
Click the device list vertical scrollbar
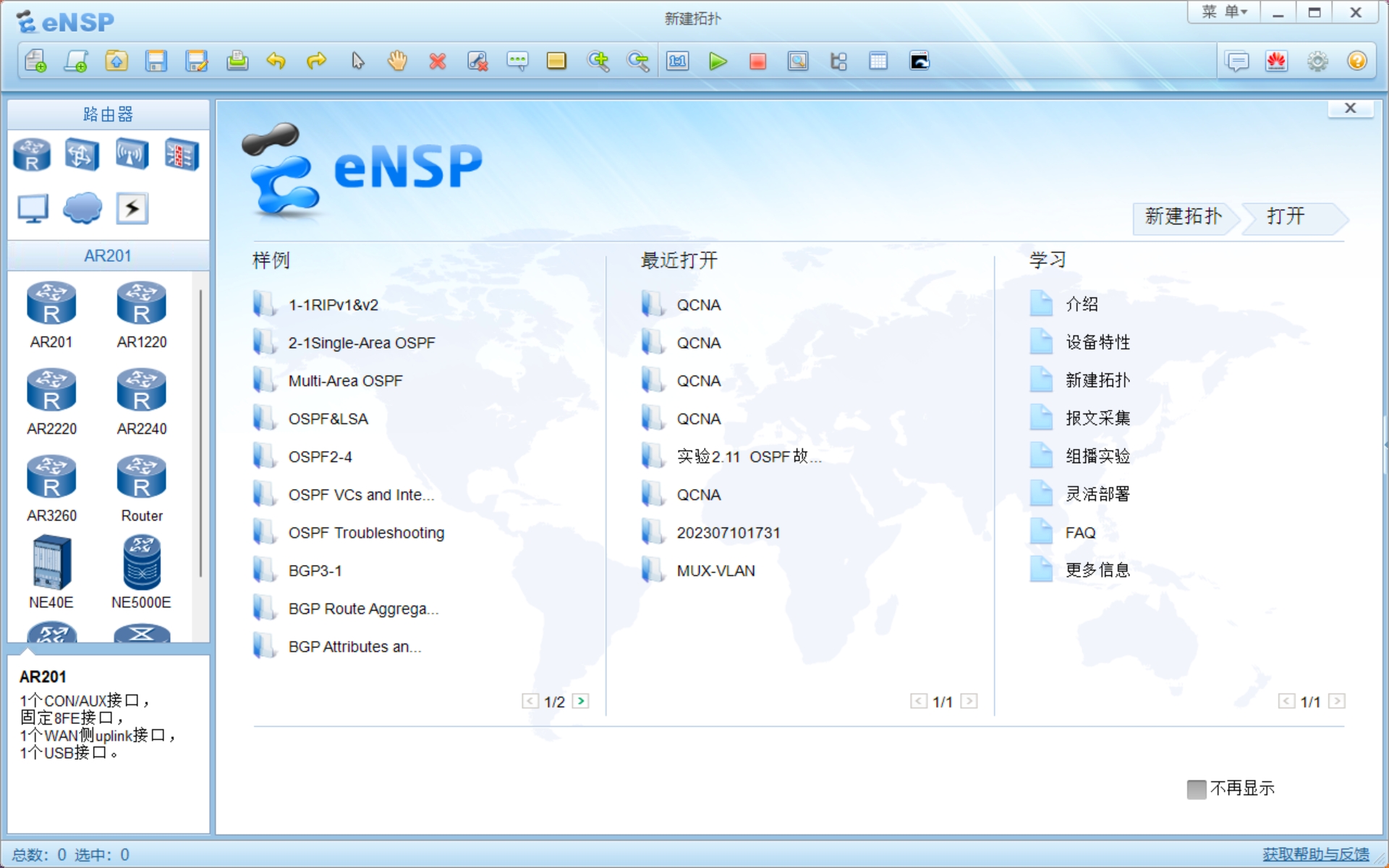[x=200, y=433]
